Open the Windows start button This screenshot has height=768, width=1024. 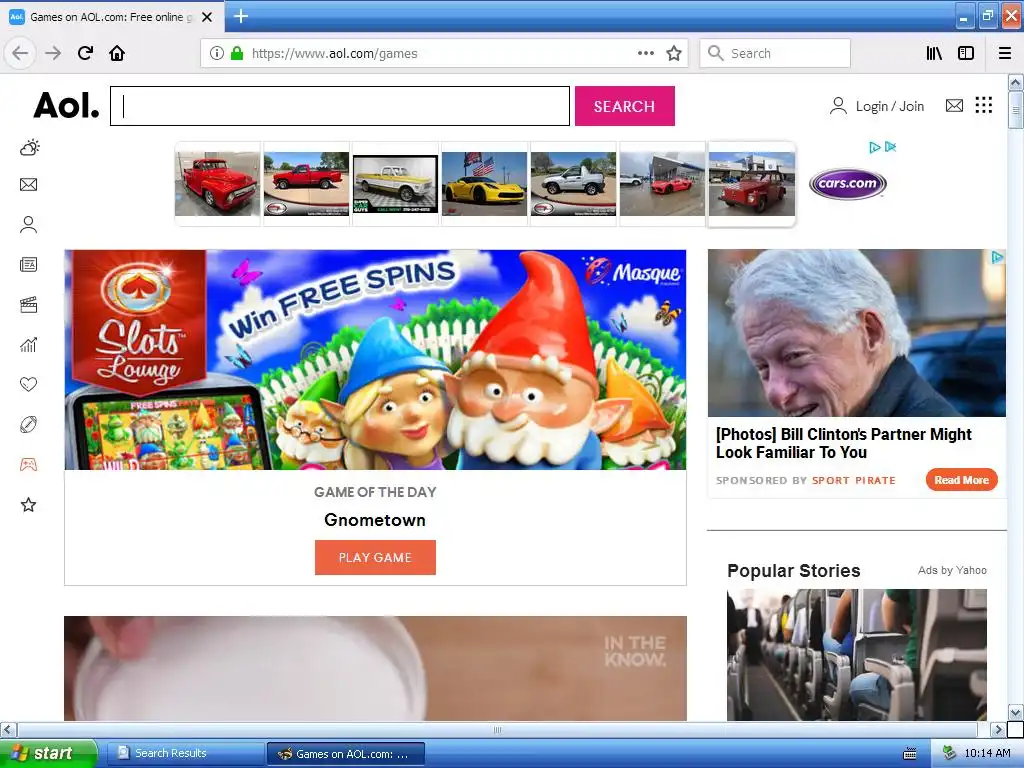point(49,753)
